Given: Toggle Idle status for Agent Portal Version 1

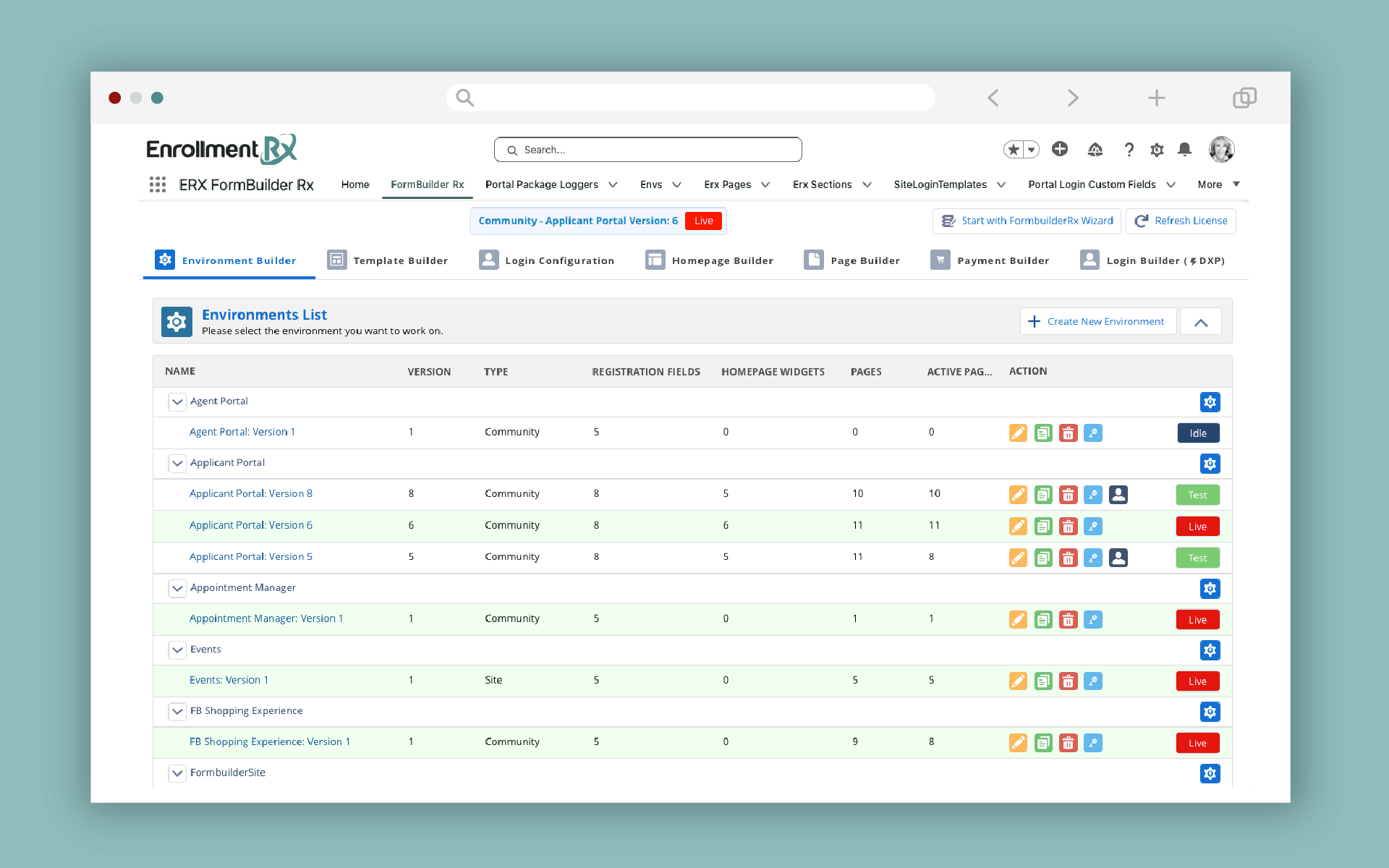Looking at the screenshot, I should pyautogui.click(x=1197, y=433).
